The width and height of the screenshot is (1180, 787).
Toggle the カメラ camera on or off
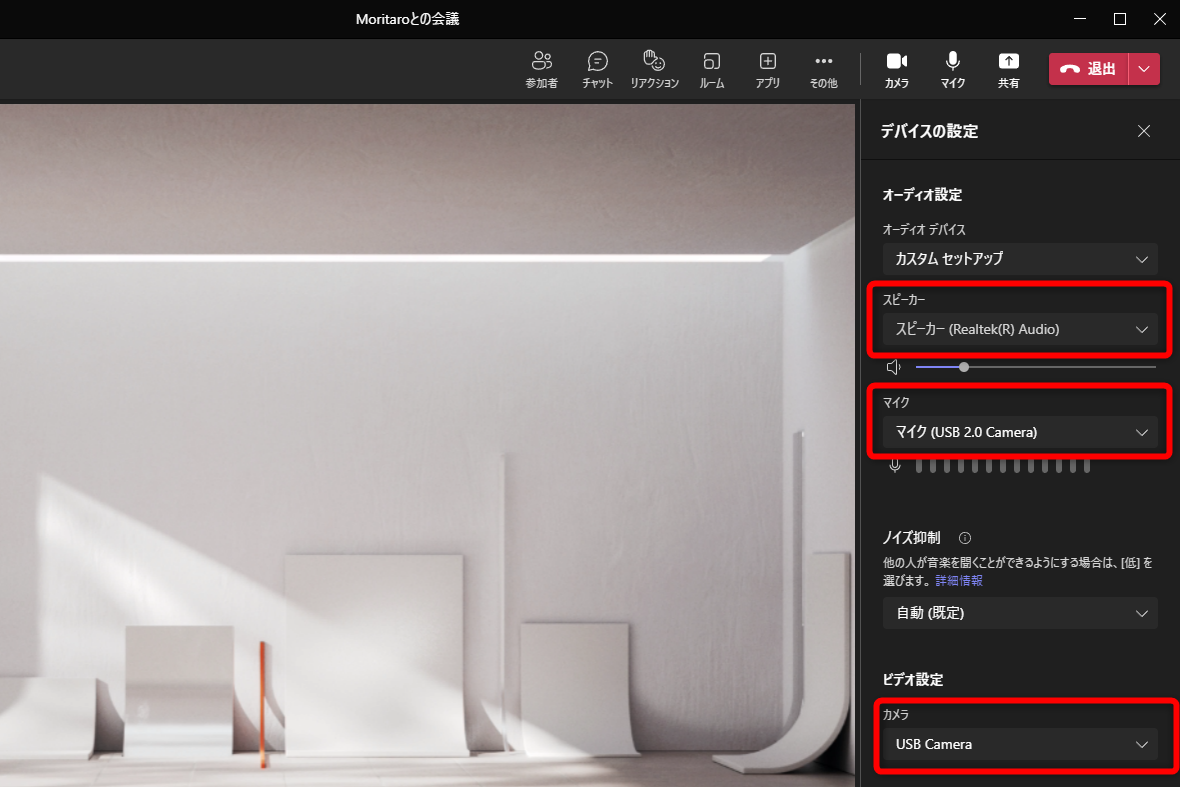[x=896, y=69]
